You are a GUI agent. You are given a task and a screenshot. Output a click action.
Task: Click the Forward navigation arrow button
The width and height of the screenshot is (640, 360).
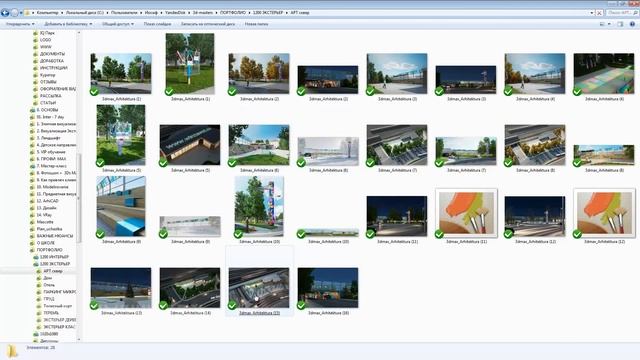click(14, 13)
